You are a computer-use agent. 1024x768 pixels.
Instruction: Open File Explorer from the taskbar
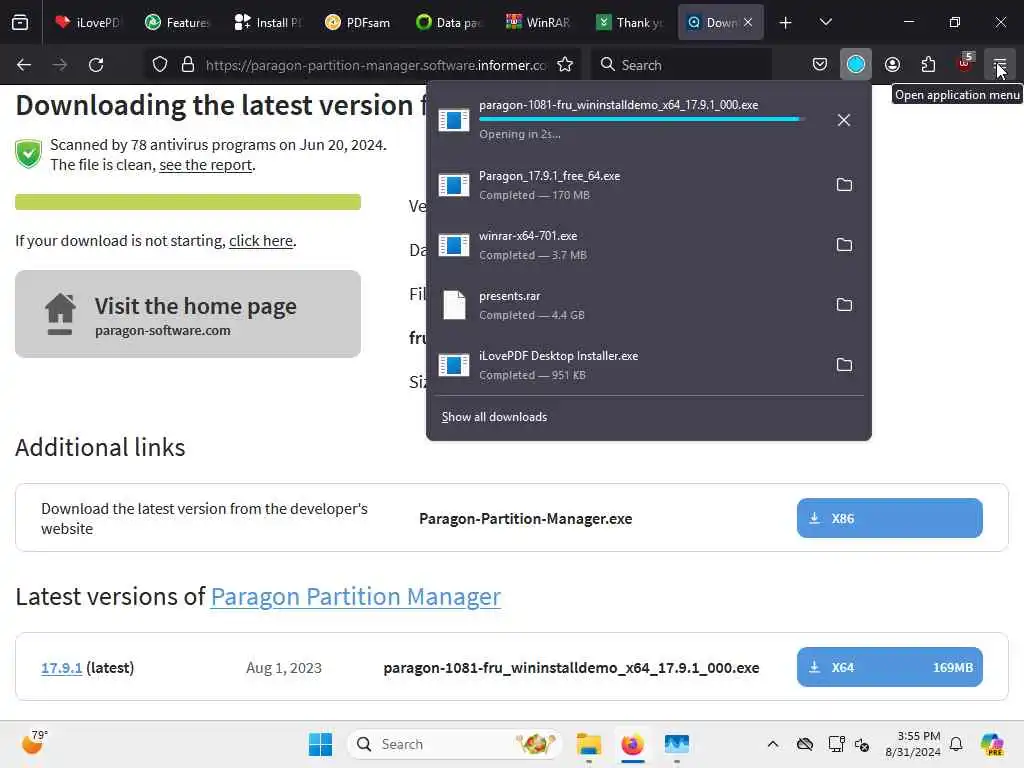[x=588, y=744]
